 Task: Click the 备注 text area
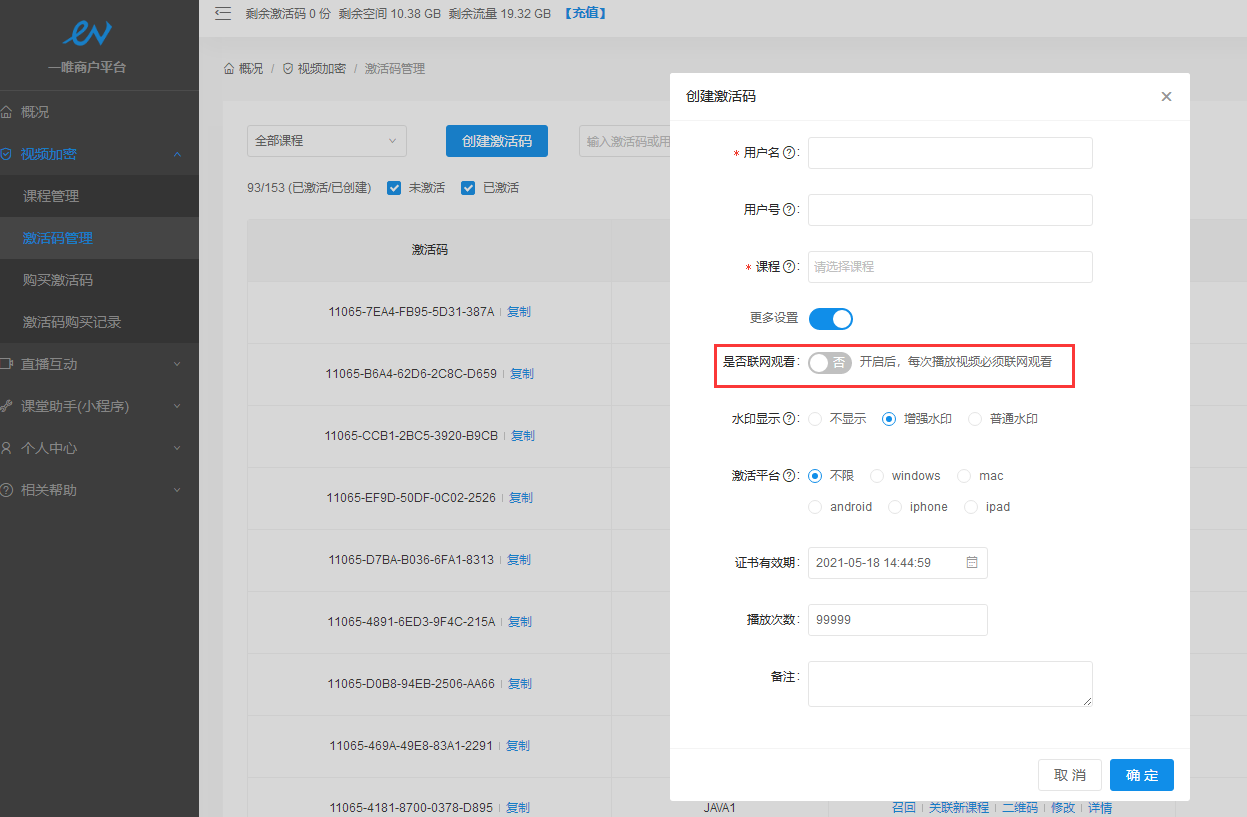coord(949,684)
